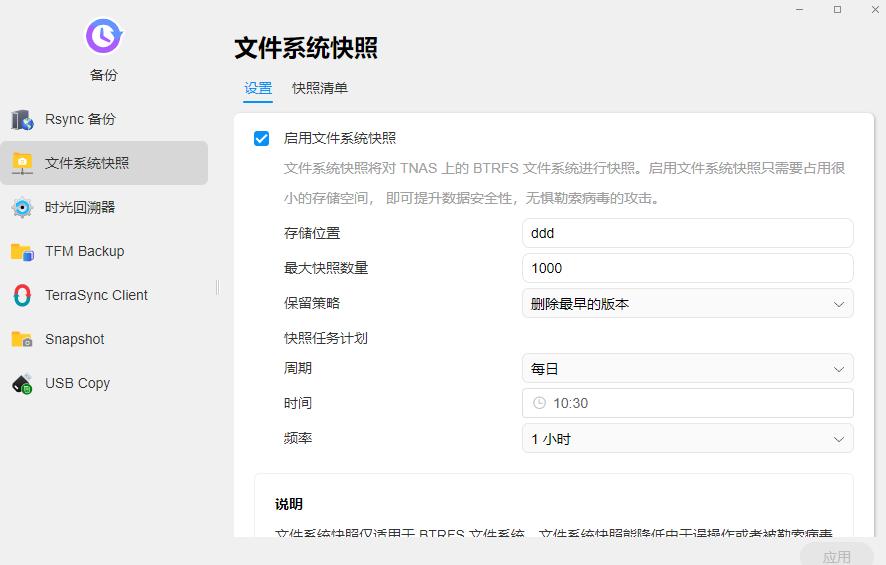Click the sidebar collapse handle divider
This screenshot has width=886, height=565.
[x=218, y=287]
